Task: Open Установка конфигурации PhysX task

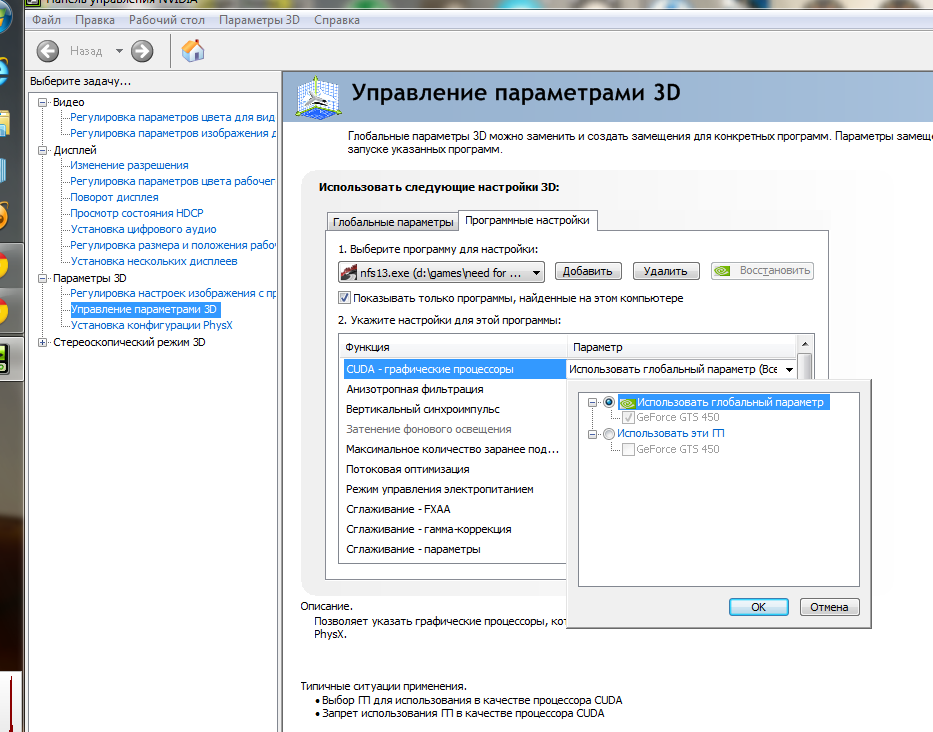Action: [x=152, y=326]
